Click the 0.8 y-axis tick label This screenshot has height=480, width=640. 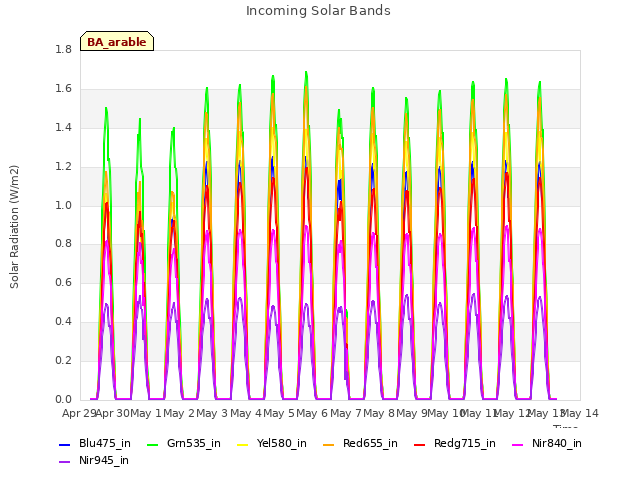click(x=63, y=244)
